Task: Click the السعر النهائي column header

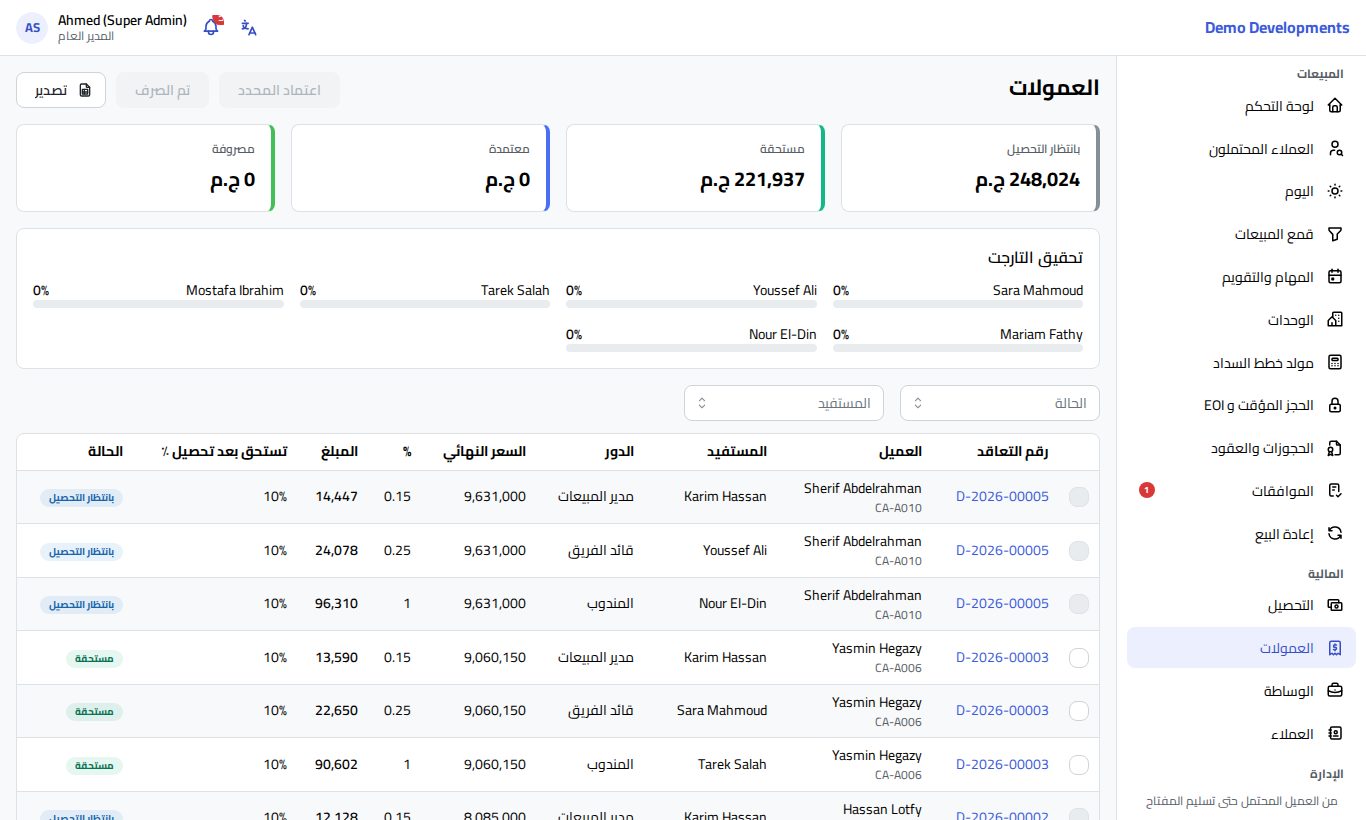Action: (485, 452)
